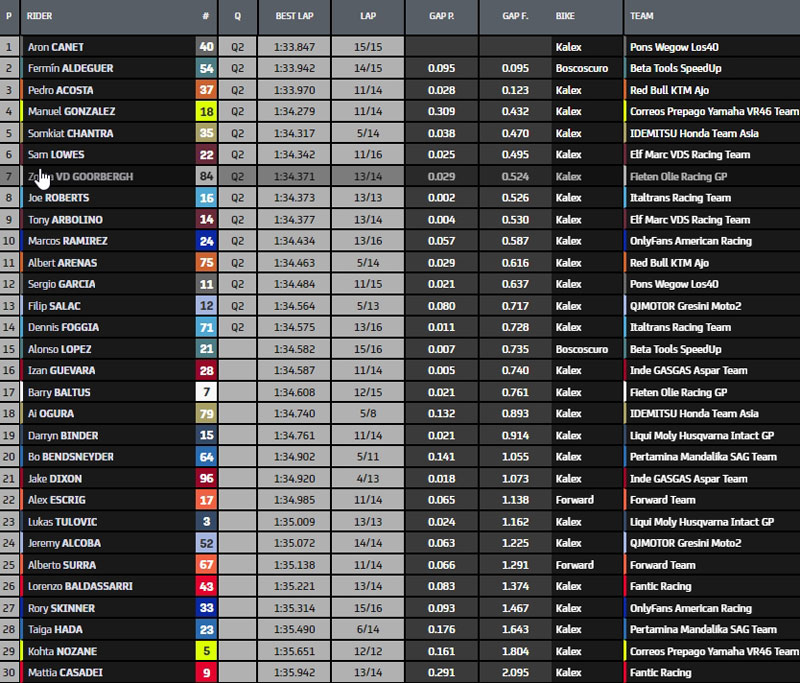
Task: Click Aron Canet's number 40 badge
Action: (206, 46)
